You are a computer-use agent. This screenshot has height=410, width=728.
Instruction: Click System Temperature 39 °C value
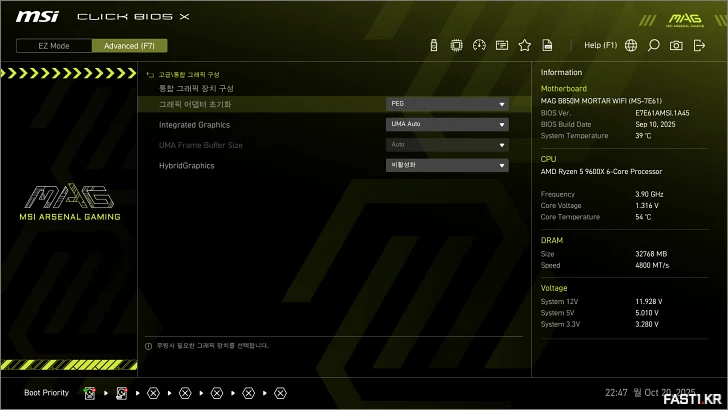[x=643, y=136]
